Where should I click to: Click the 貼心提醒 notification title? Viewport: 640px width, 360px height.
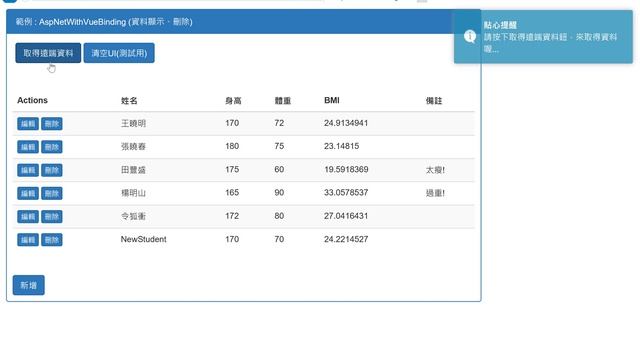click(500, 25)
